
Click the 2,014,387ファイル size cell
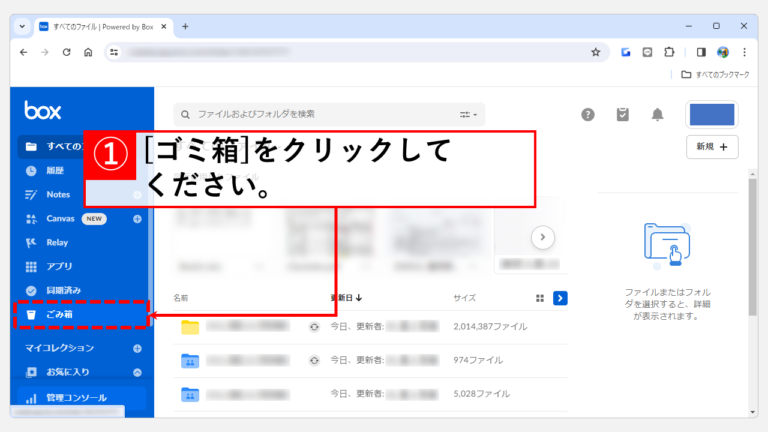pos(490,326)
